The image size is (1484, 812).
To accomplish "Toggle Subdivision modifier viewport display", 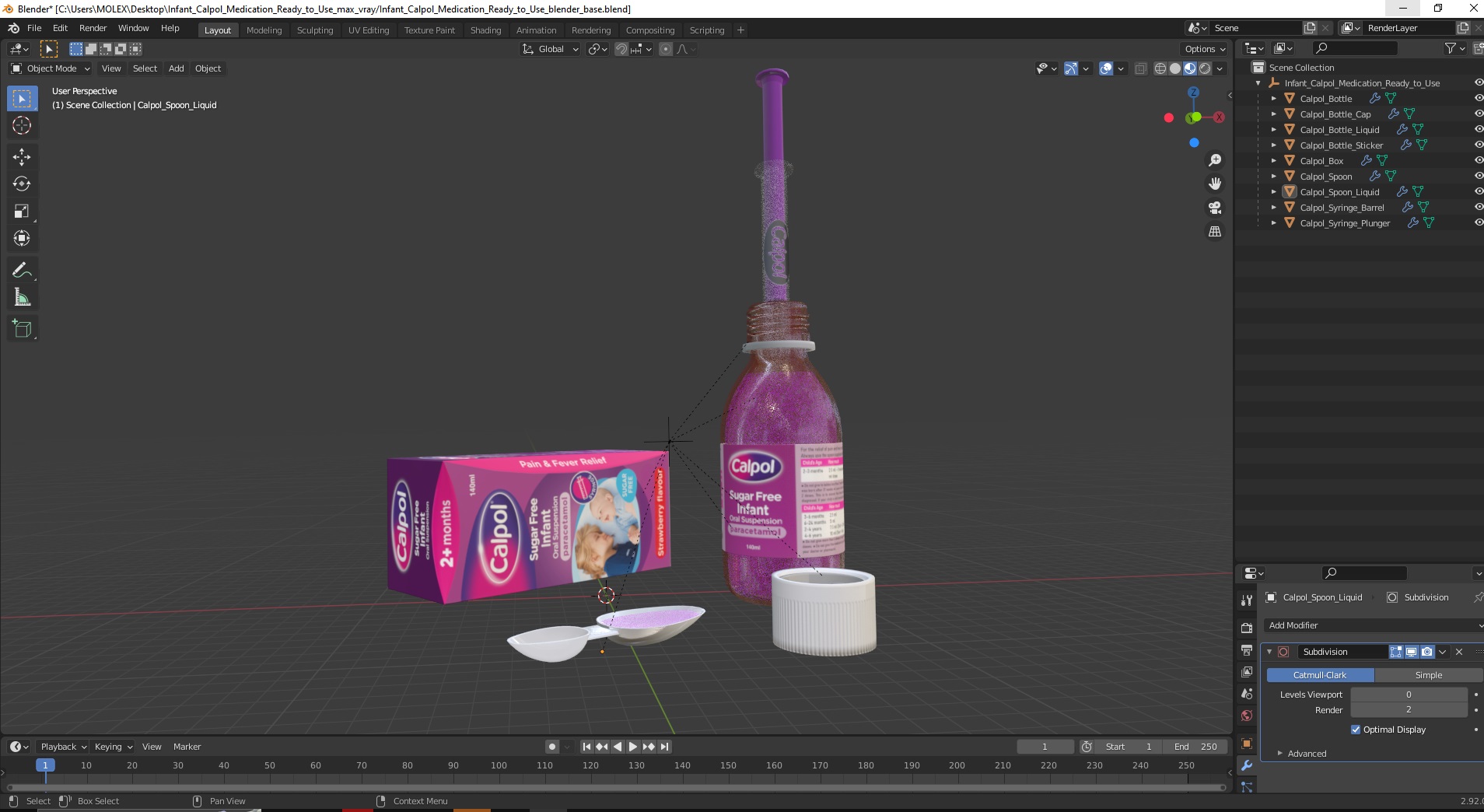I will [x=1411, y=652].
